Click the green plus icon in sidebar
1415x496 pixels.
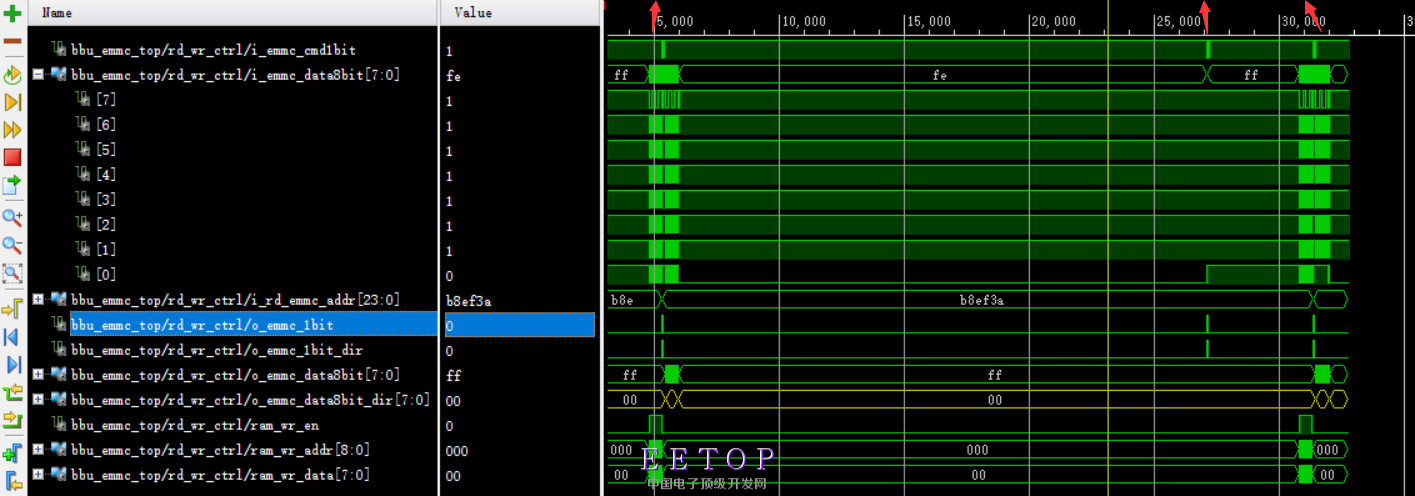12,14
